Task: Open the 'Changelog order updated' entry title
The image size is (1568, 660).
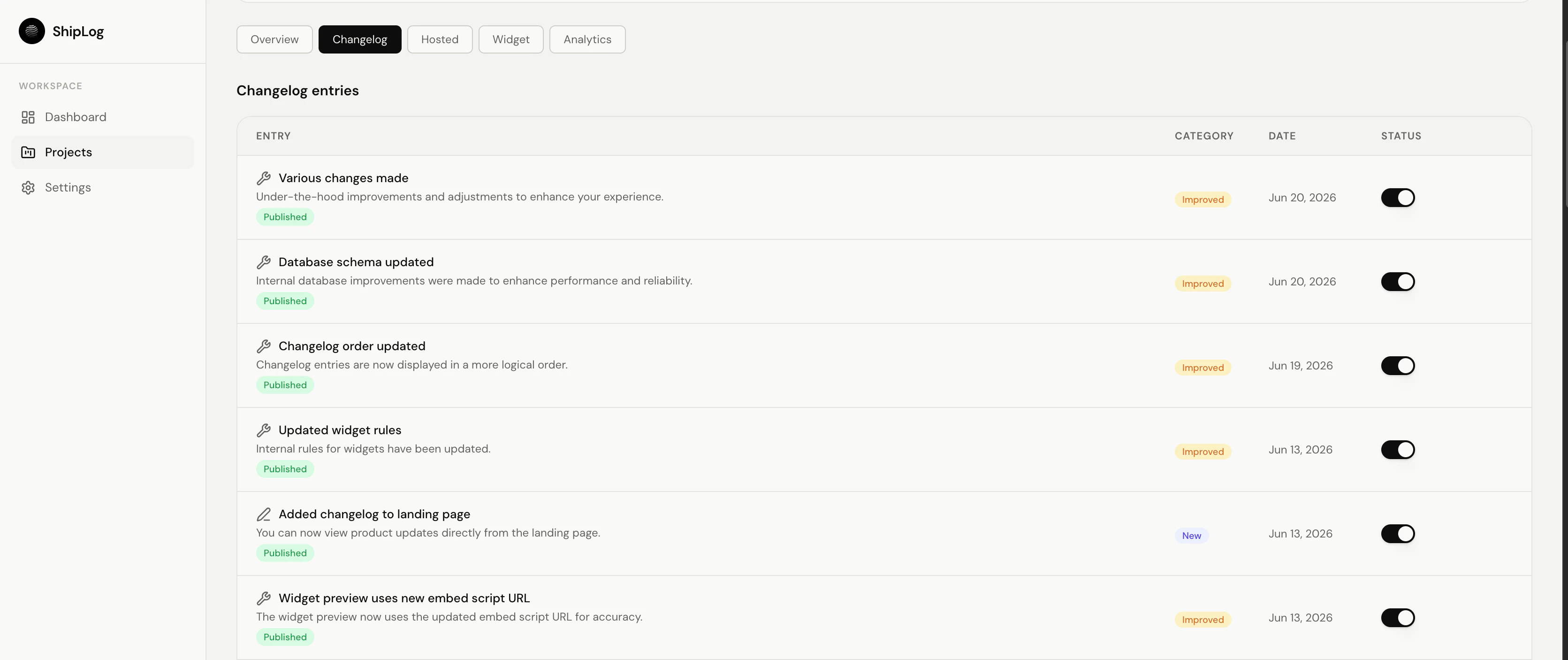Action: (x=352, y=346)
